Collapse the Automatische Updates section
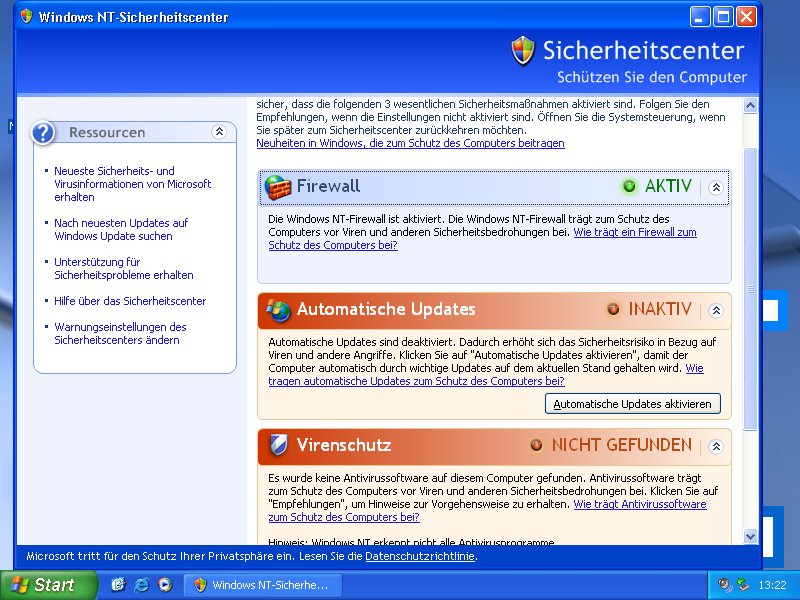 (716, 310)
